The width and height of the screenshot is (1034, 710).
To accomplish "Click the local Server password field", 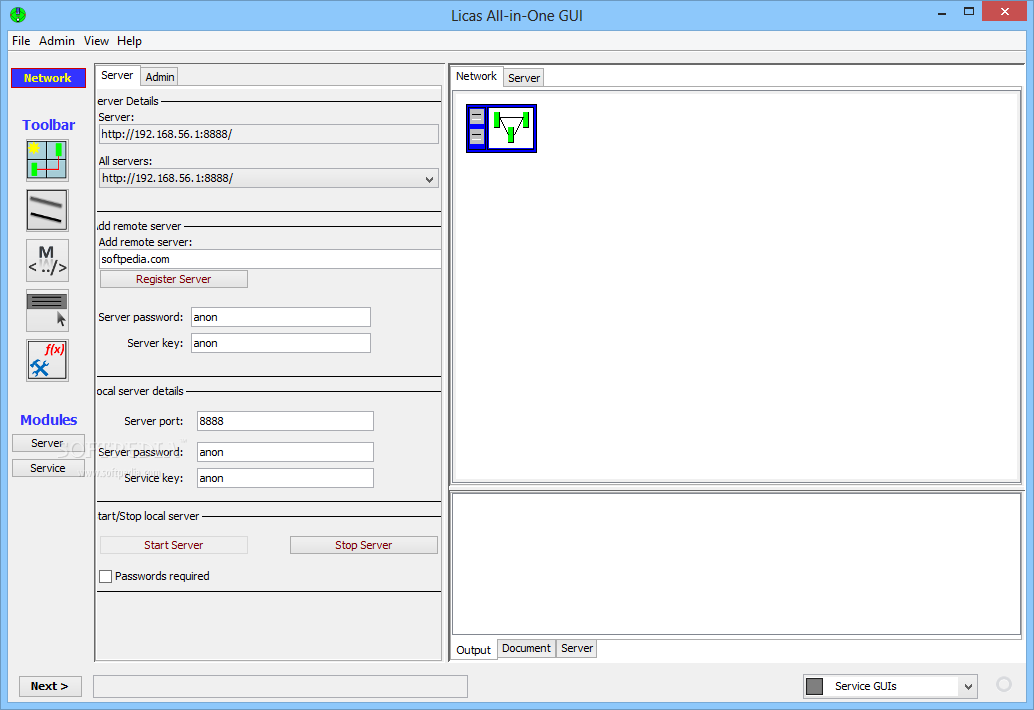I will tap(286, 452).
